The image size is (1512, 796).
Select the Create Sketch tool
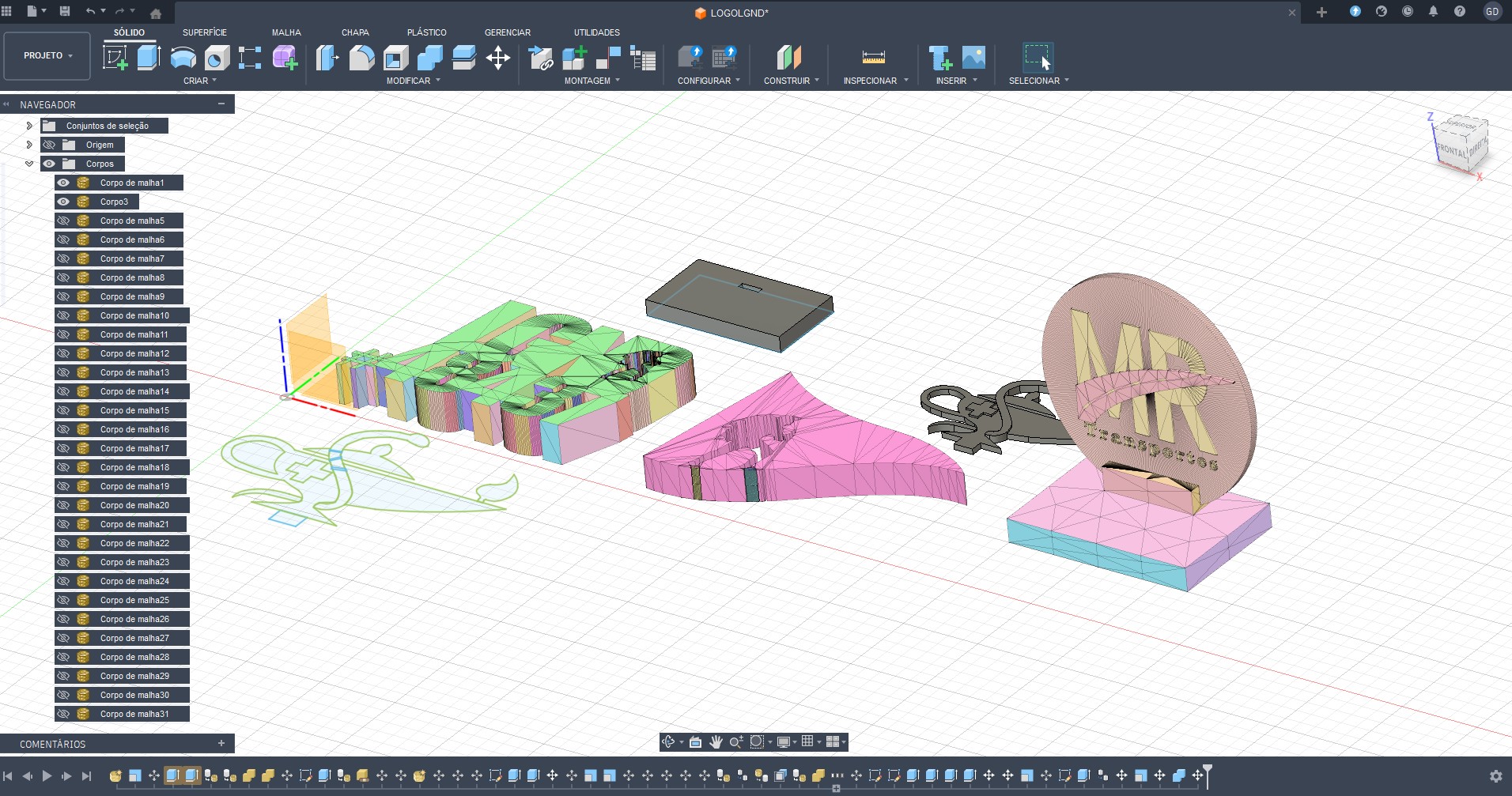click(115, 57)
